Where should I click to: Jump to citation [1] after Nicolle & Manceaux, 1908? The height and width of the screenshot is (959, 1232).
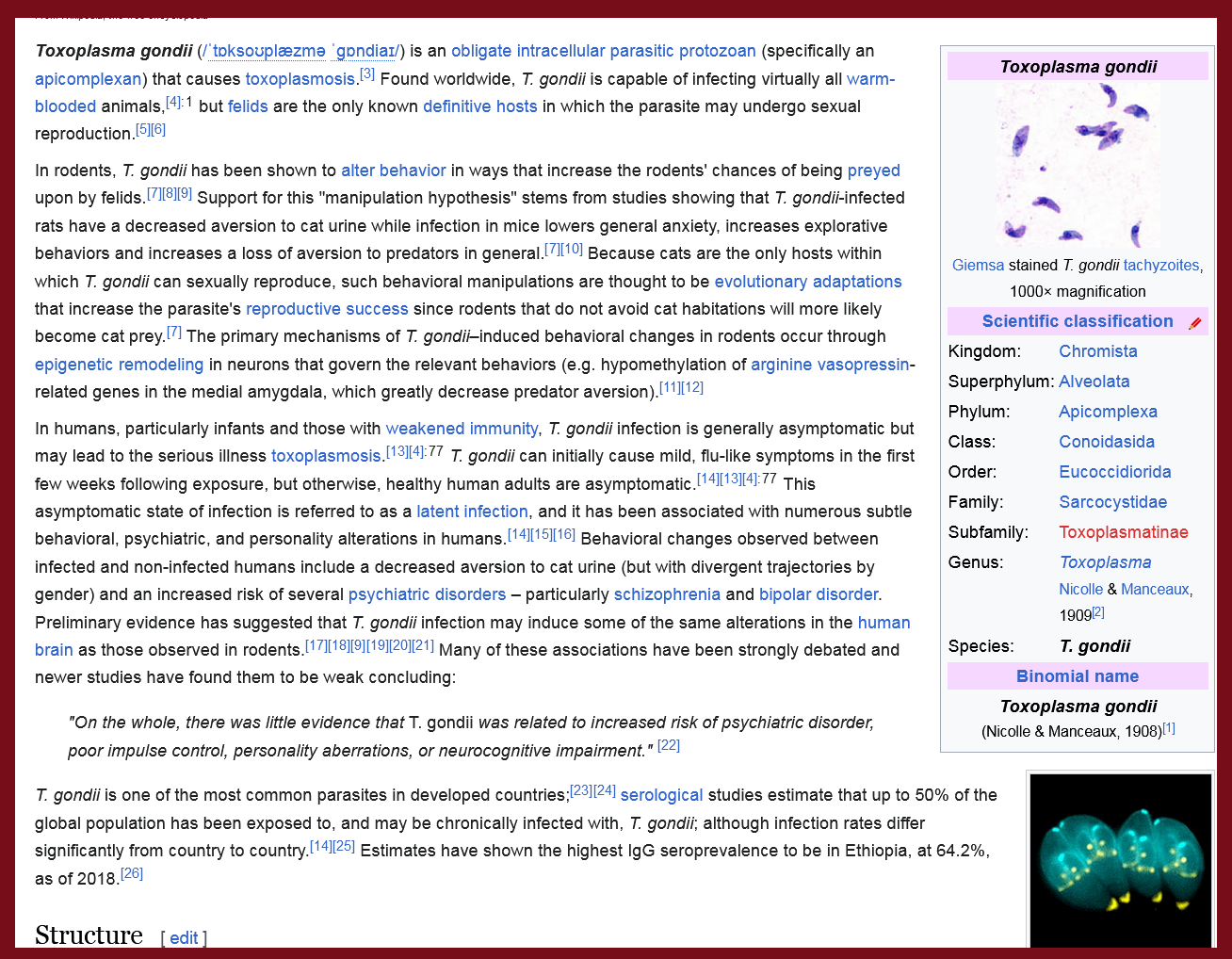click(x=1169, y=727)
